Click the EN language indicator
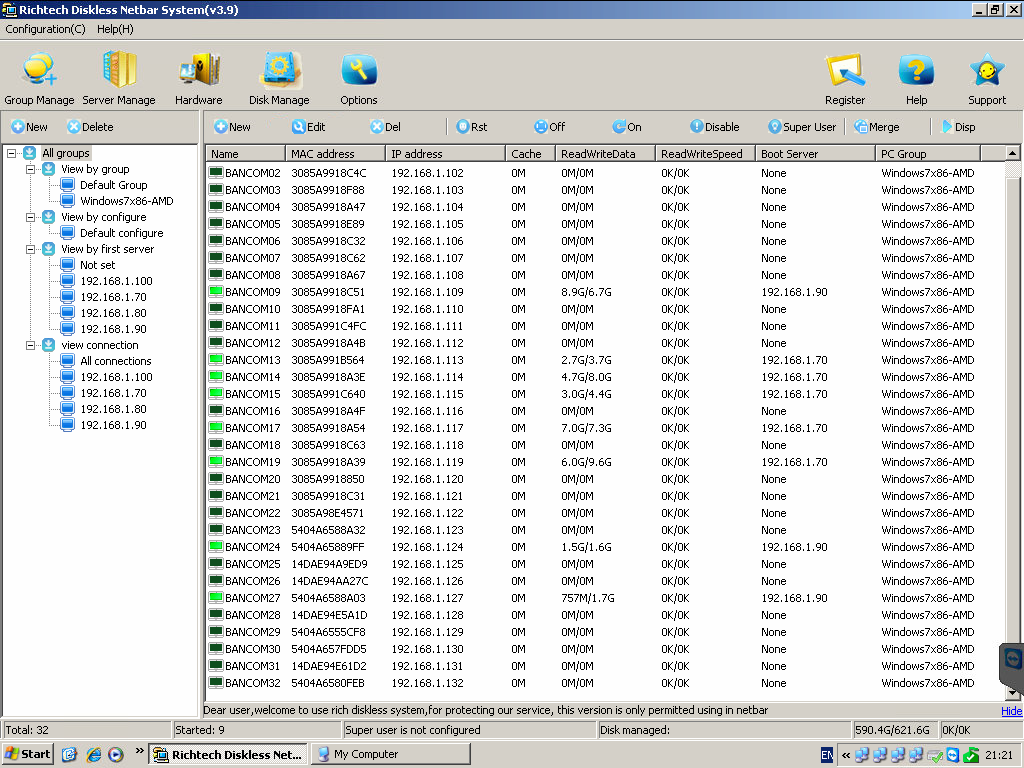This screenshot has width=1024, height=768. (x=827, y=756)
